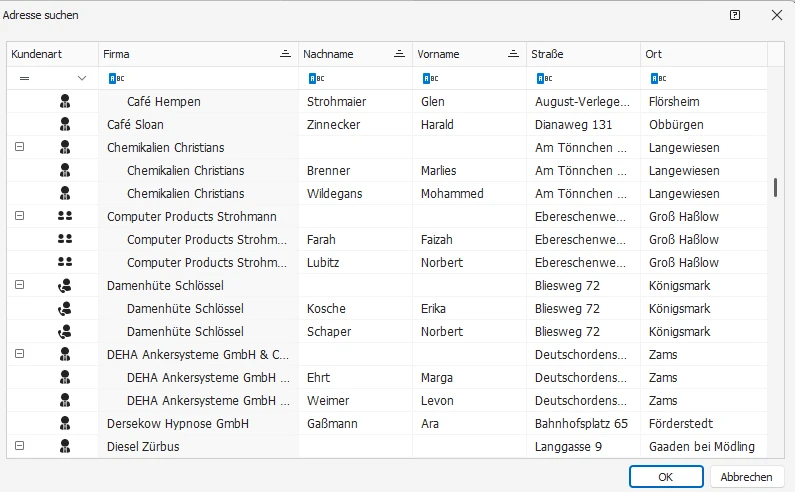Collapse the Chemikalien Christians group

coord(19,147)
